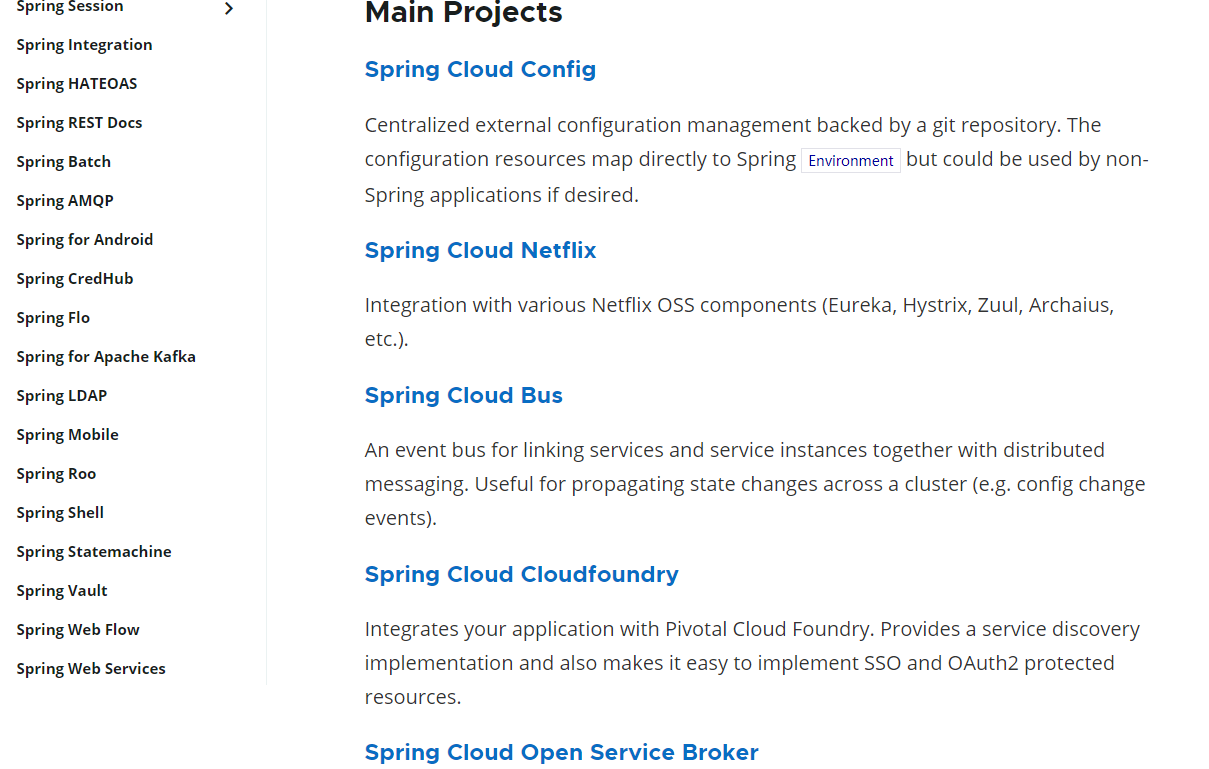Open Spring Roo project link
Viewport: 1209px width, 769px height.
click(x=57, y=474)
